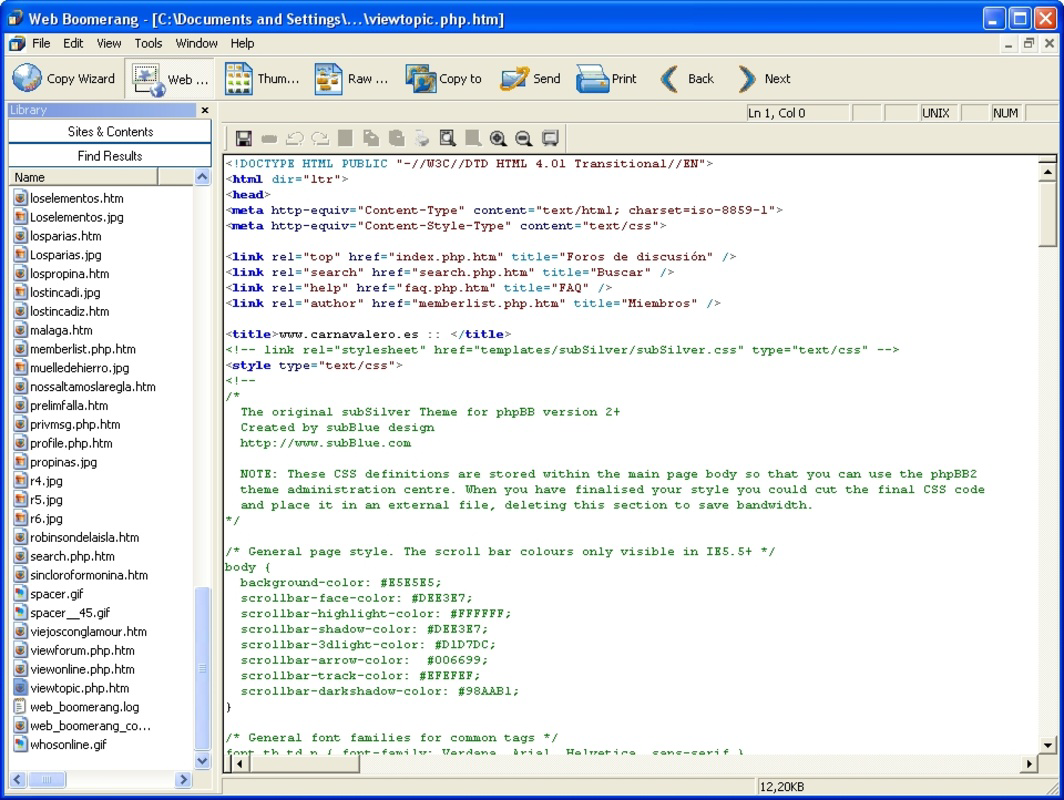
Task: Click the Paste clipboard icon in editor toolbar
Action: point(396,138)
